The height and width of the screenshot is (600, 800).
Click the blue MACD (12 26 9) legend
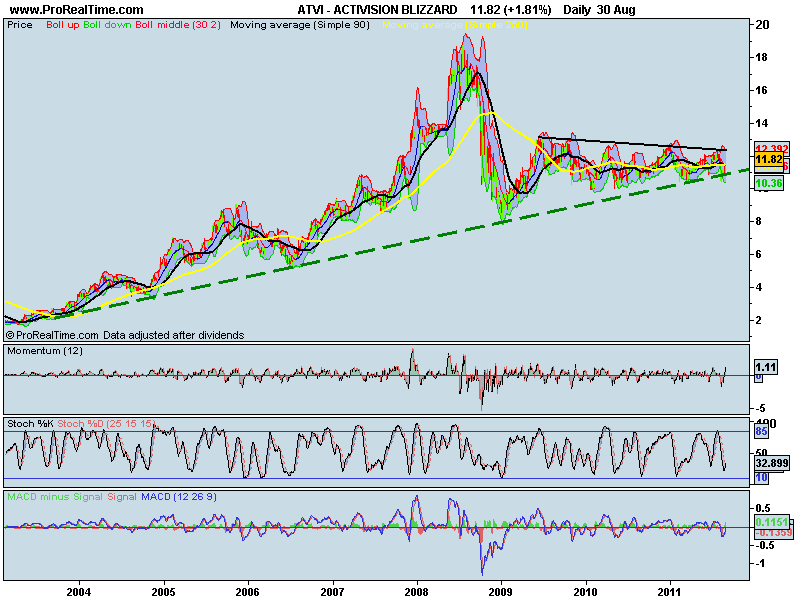tap(179, 496)
